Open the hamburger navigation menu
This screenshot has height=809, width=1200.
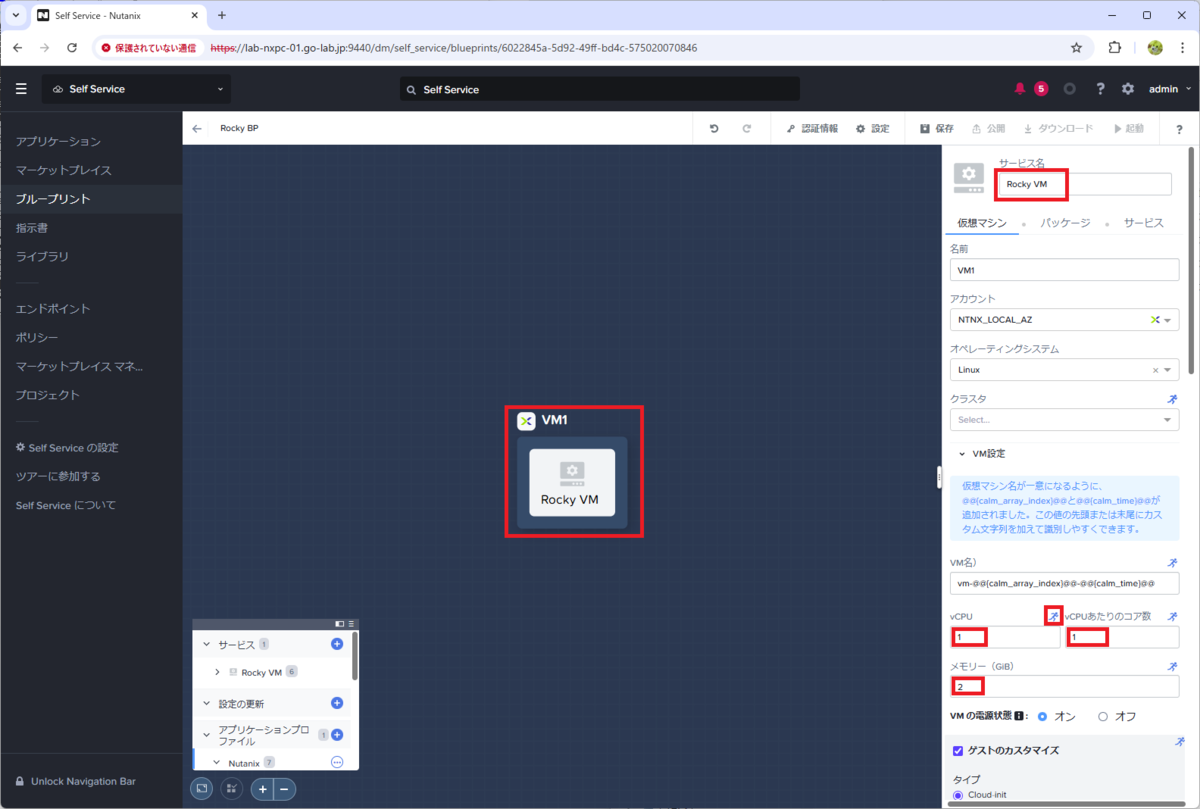tap(21, 89)
